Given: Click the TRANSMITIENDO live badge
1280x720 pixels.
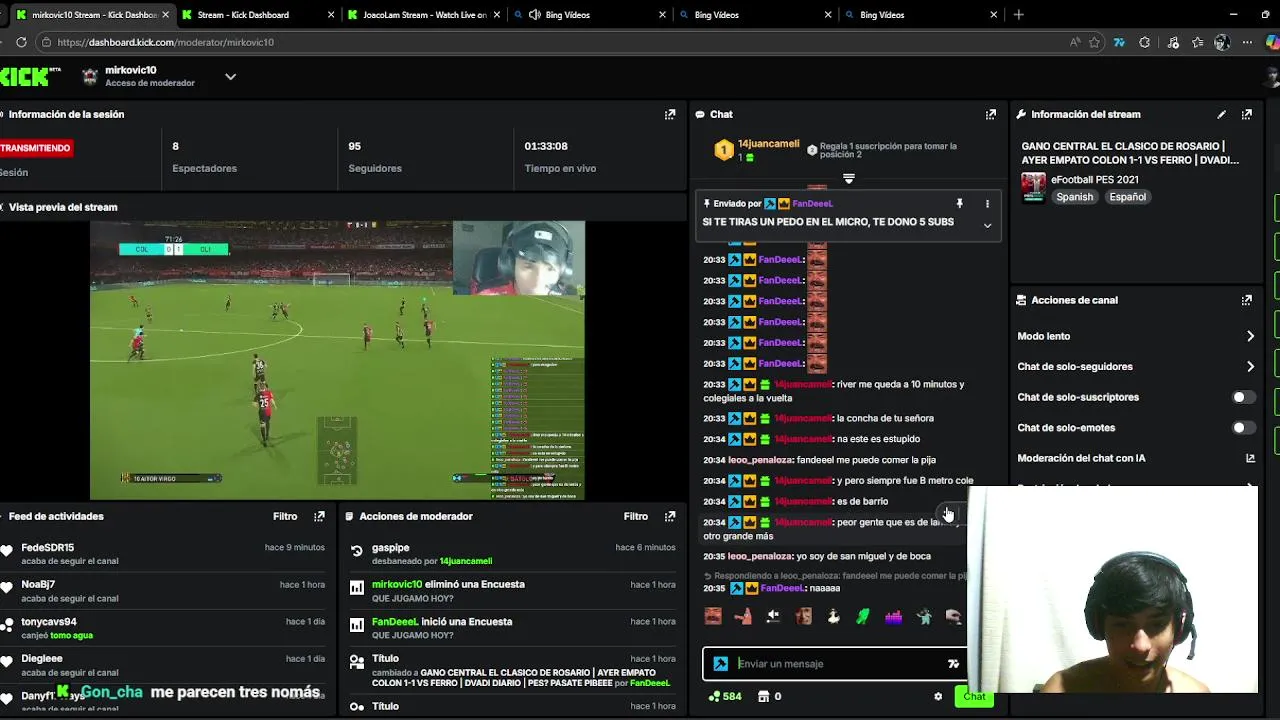Looking at the screenshot, I should tap(37, 148).
